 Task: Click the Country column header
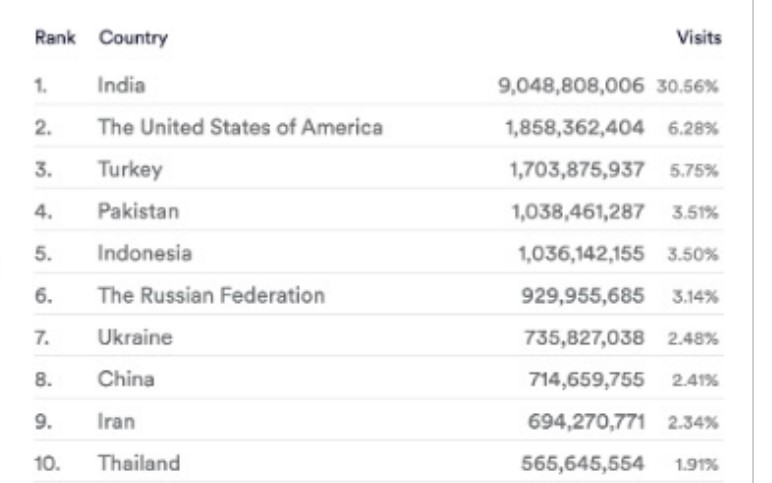coord(133,38)
